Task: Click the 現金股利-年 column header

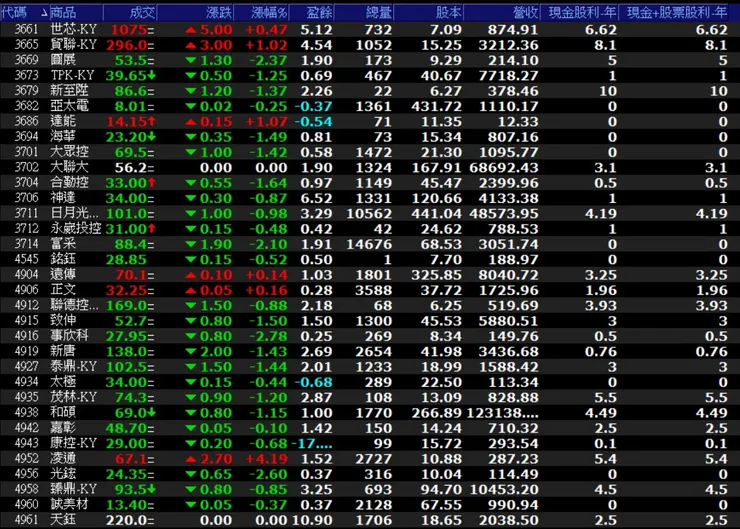Action: (x=580, y=13)
